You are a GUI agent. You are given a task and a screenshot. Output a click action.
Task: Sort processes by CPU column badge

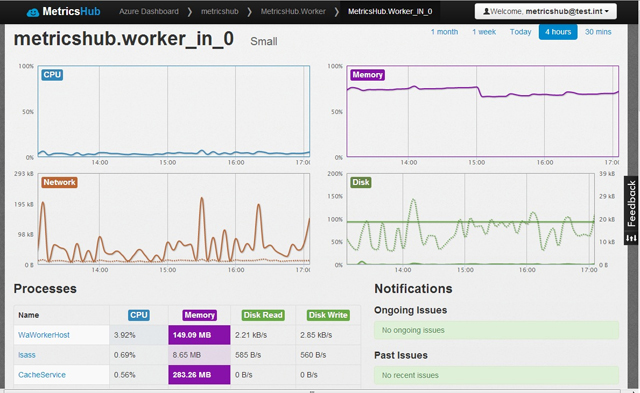[139, 315]
